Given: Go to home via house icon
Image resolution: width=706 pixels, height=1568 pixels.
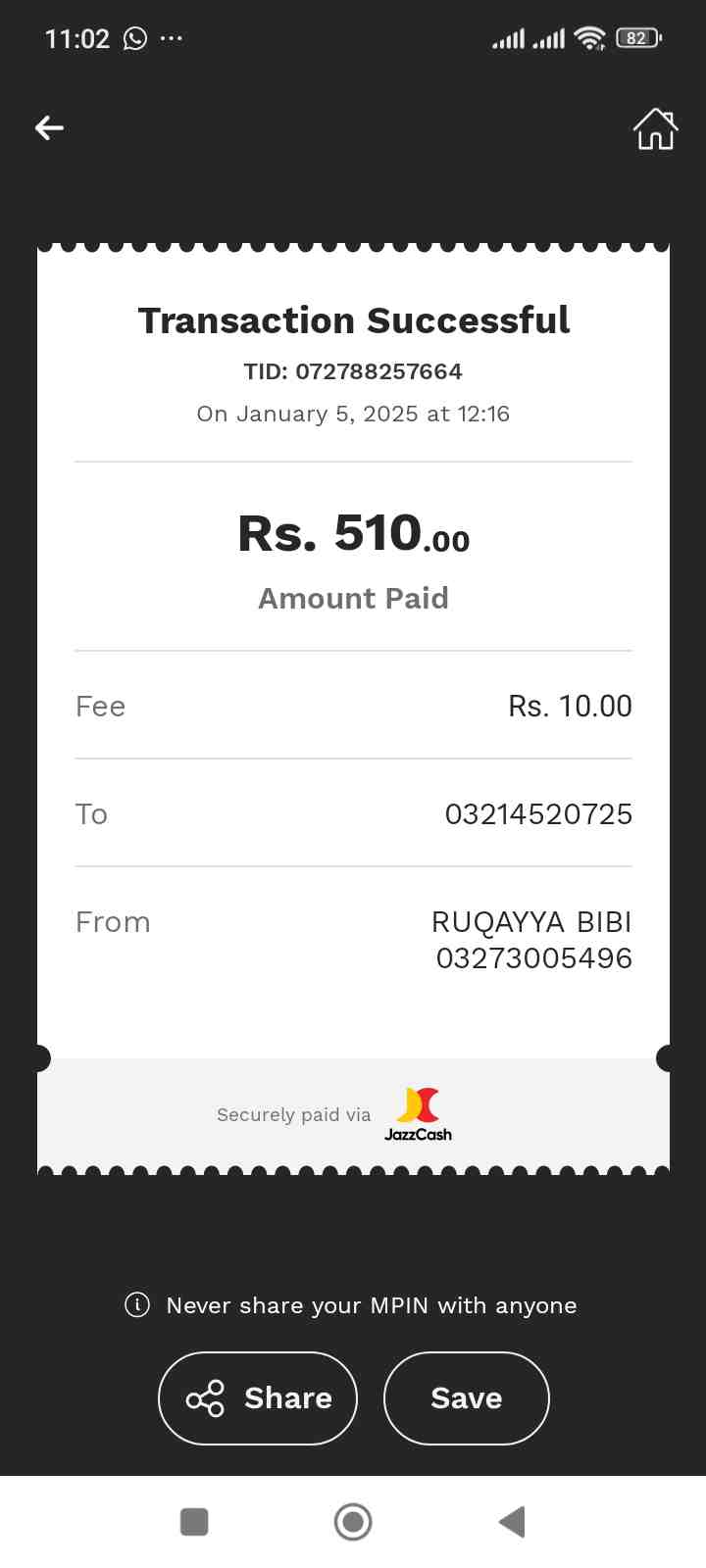Looking at the screenshot, I should point(655,128).
